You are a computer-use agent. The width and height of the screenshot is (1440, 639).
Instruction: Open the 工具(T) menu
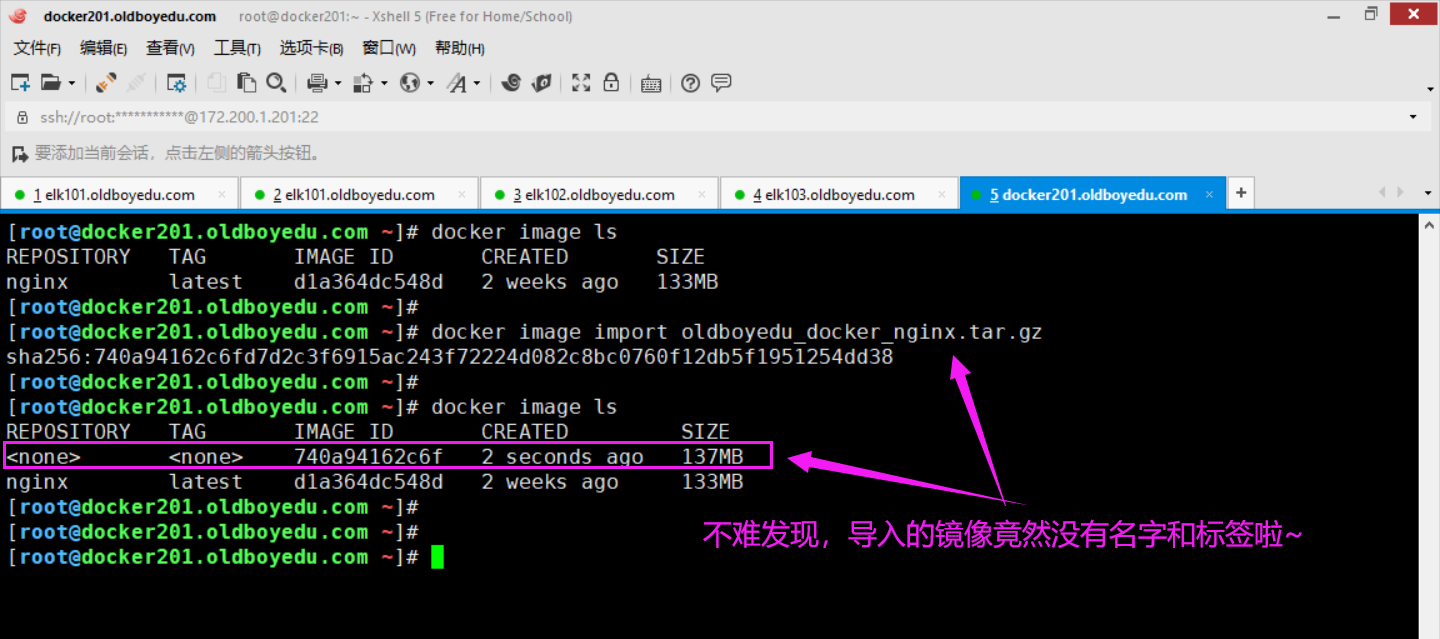pos(237,48)
